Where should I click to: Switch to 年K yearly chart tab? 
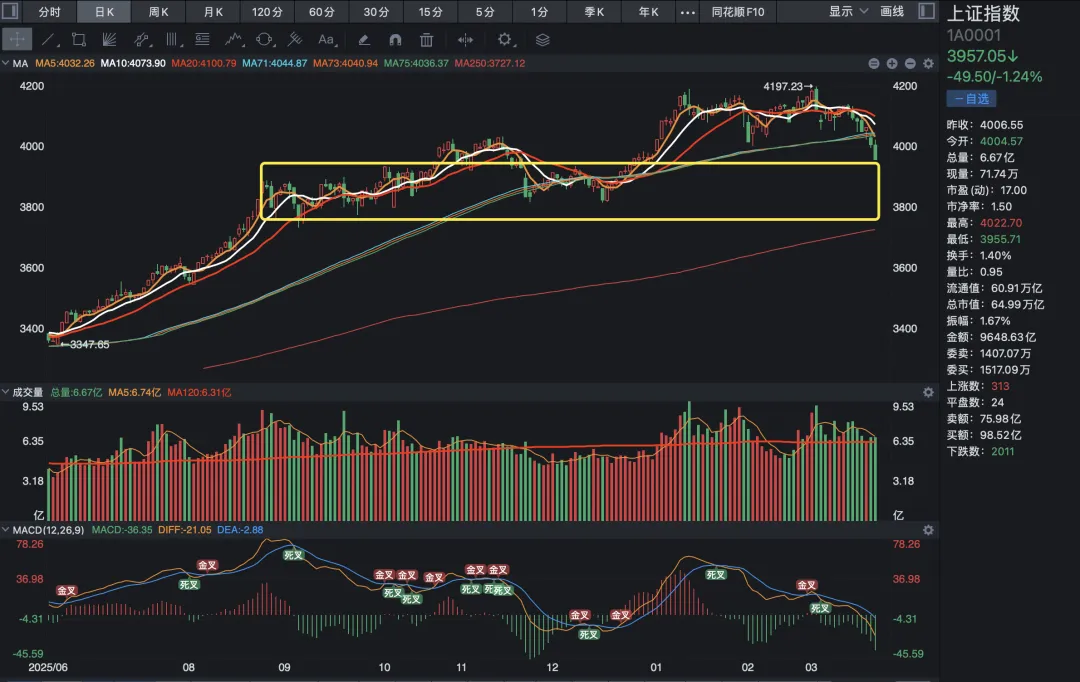pos(648,12)
